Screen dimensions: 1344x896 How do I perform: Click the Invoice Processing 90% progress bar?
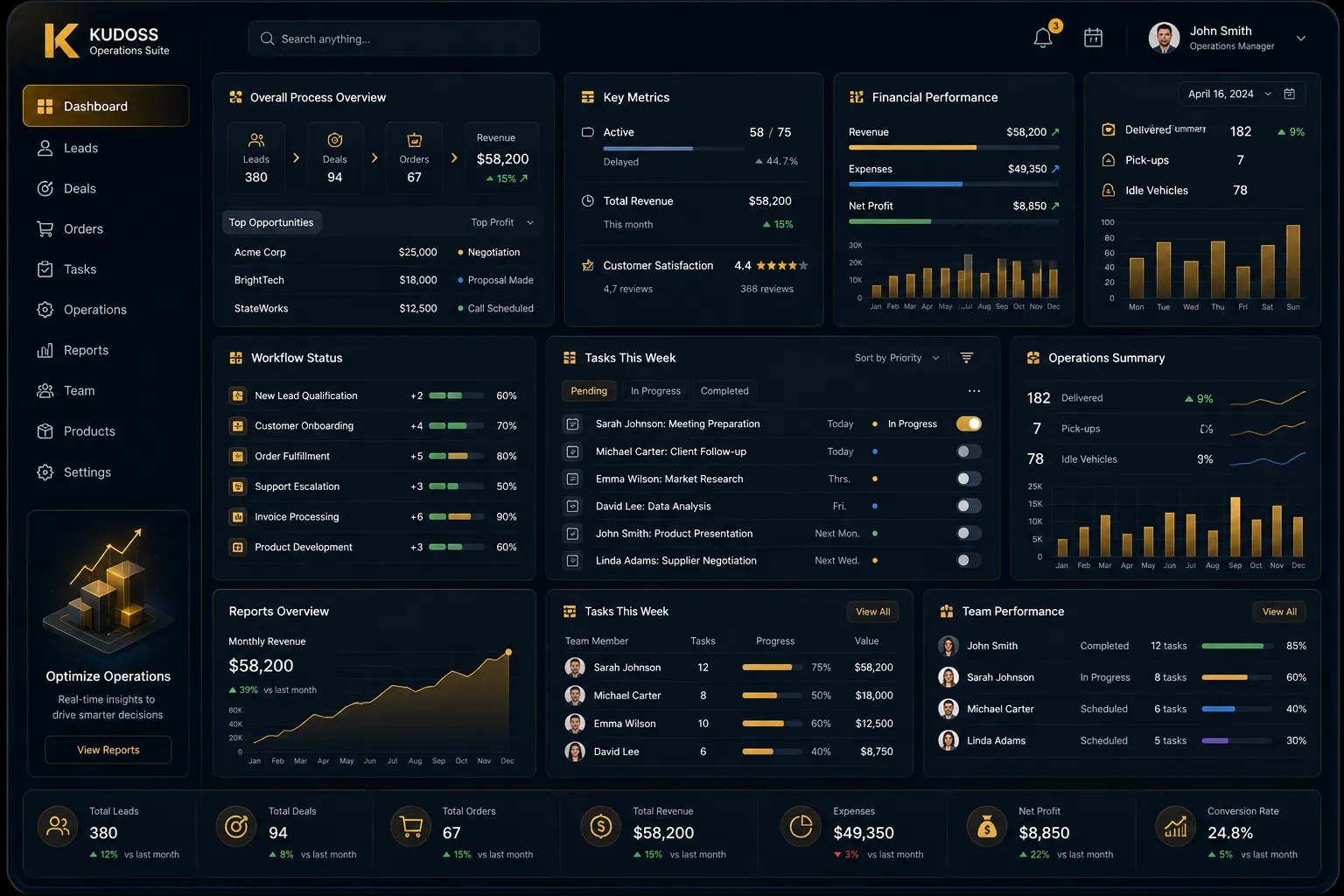coord(456,517)
